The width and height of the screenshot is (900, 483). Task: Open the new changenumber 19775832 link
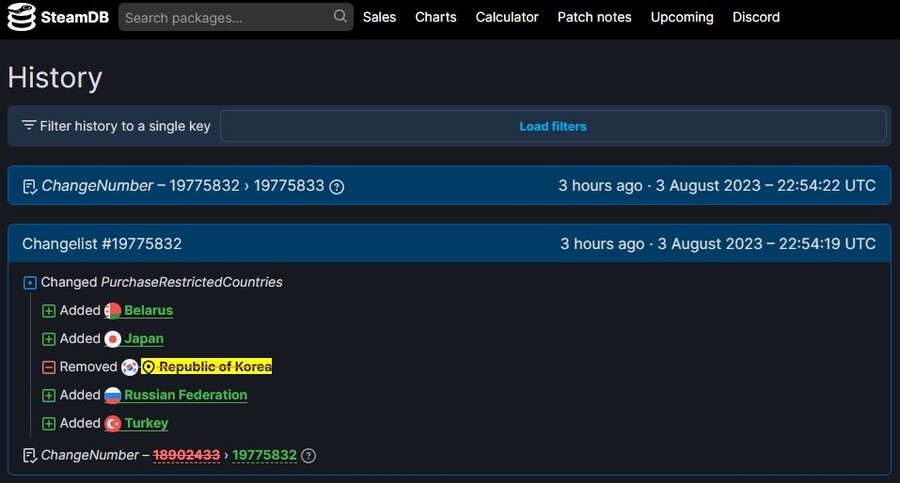point(265,455)
